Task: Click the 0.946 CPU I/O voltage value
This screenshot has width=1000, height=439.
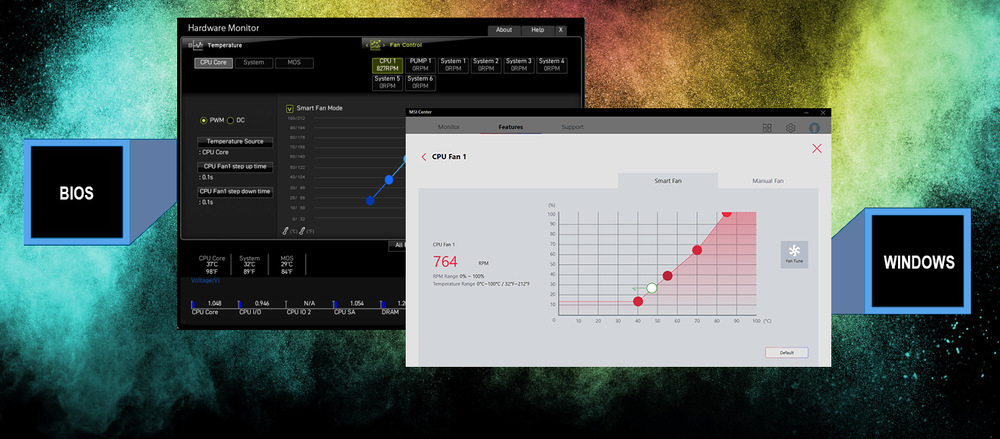Action: pyautogui.click(x=262, y=304)
